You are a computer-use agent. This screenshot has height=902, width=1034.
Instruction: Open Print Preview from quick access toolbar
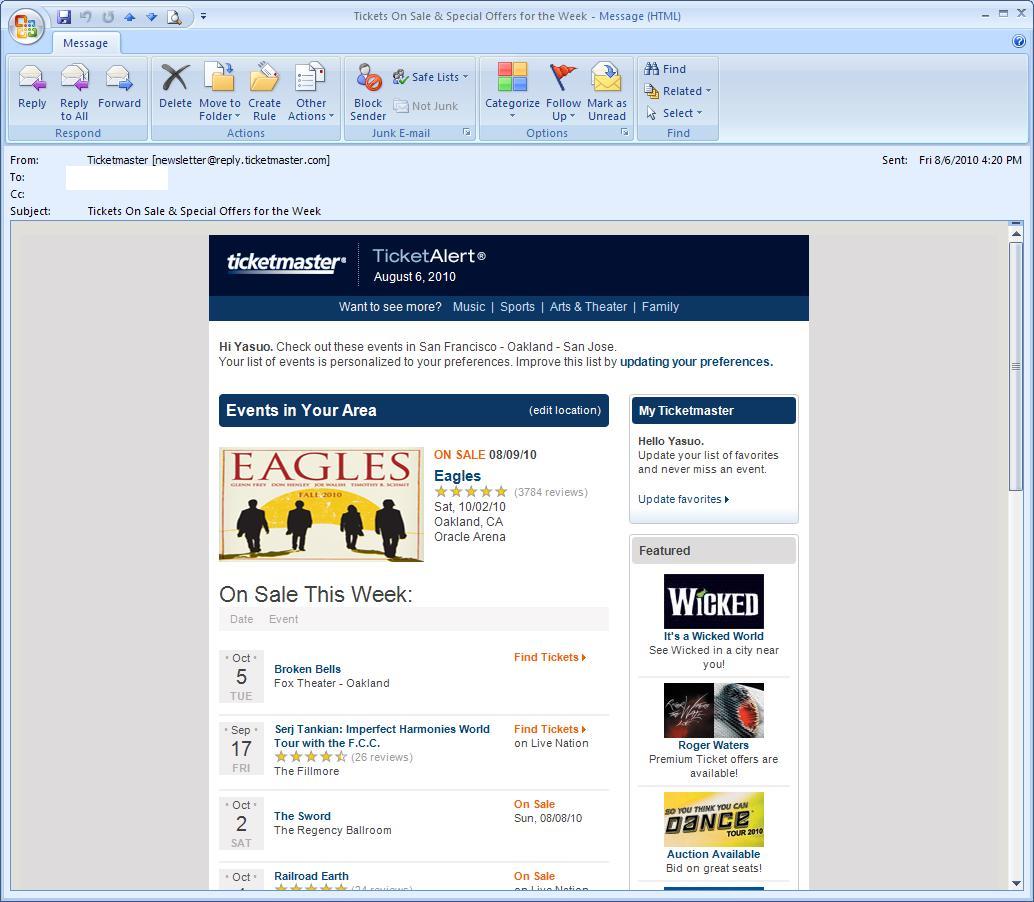[x=174, y=17]
